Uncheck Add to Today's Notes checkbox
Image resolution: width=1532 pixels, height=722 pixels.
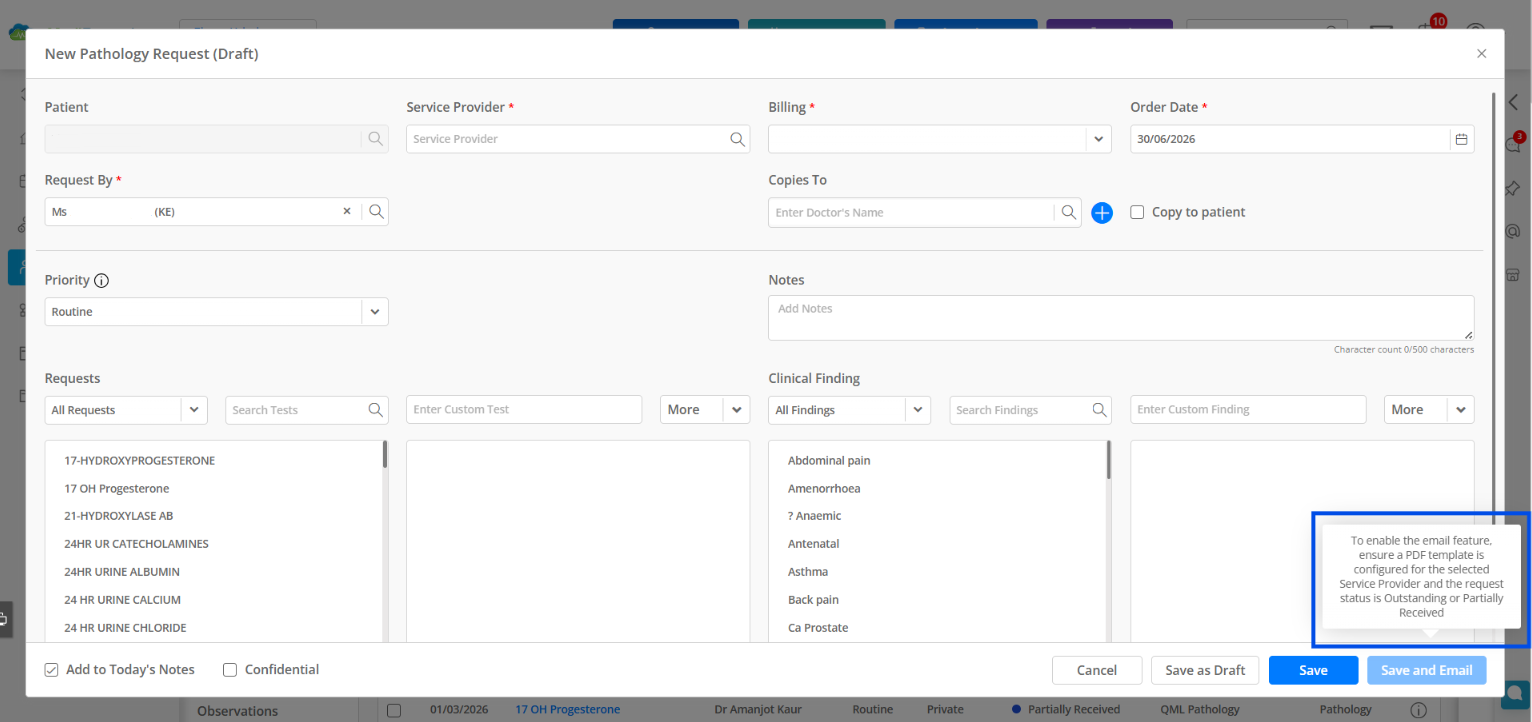(x=51, y=669)
